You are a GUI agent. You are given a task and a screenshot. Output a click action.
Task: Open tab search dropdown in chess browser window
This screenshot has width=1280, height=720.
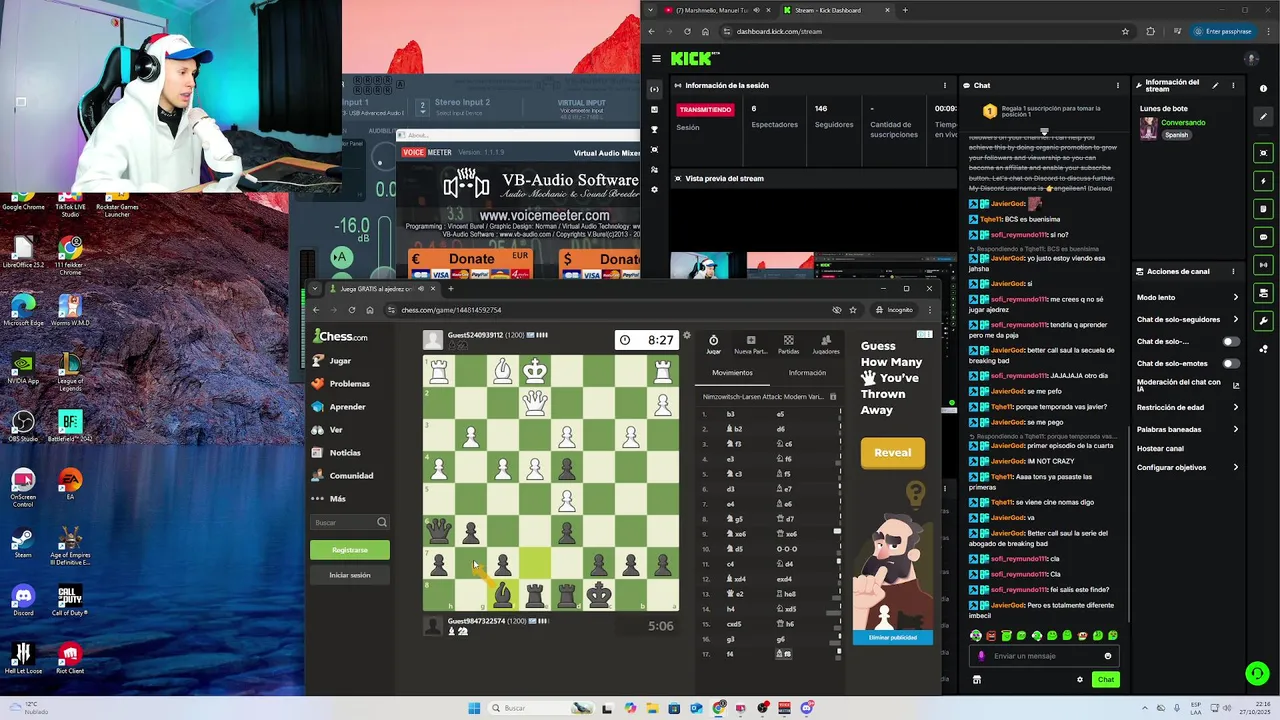(x=316, y=289)
